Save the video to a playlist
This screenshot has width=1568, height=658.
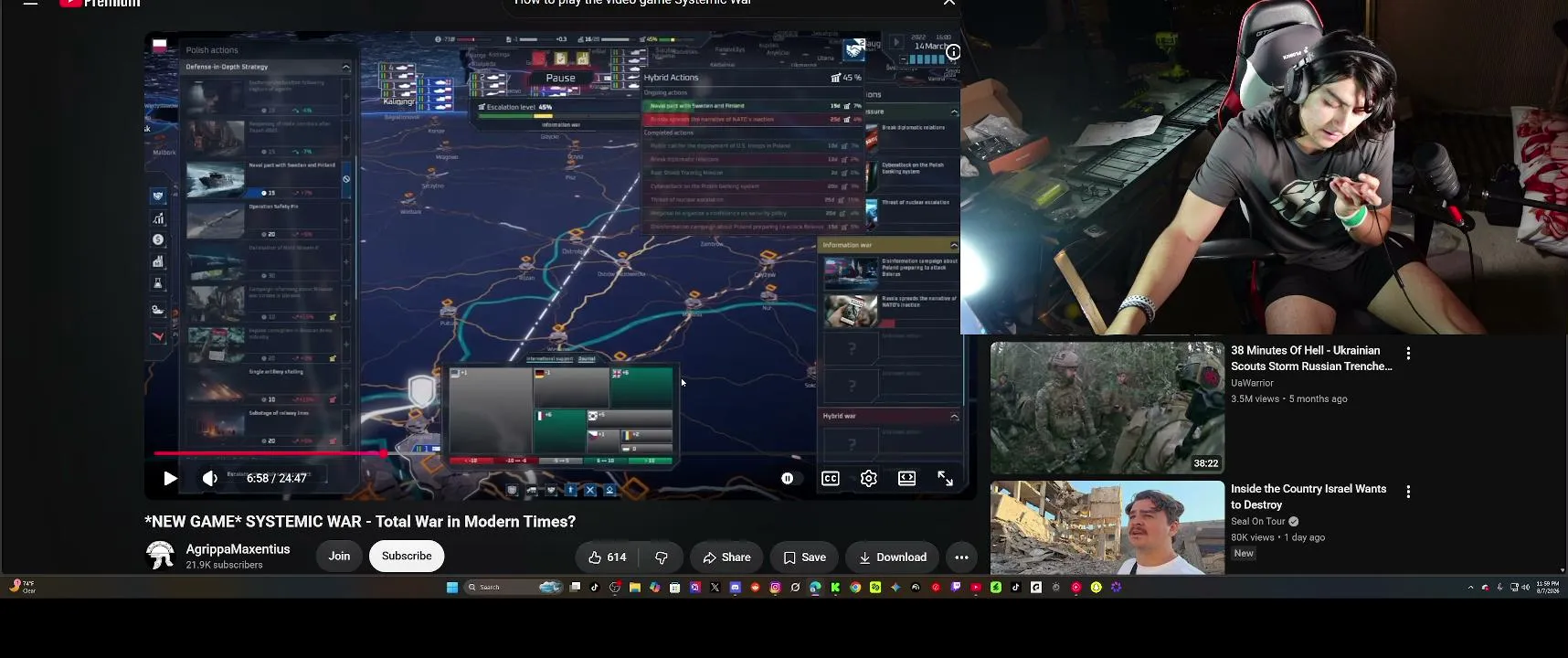(x=804, y=557)
